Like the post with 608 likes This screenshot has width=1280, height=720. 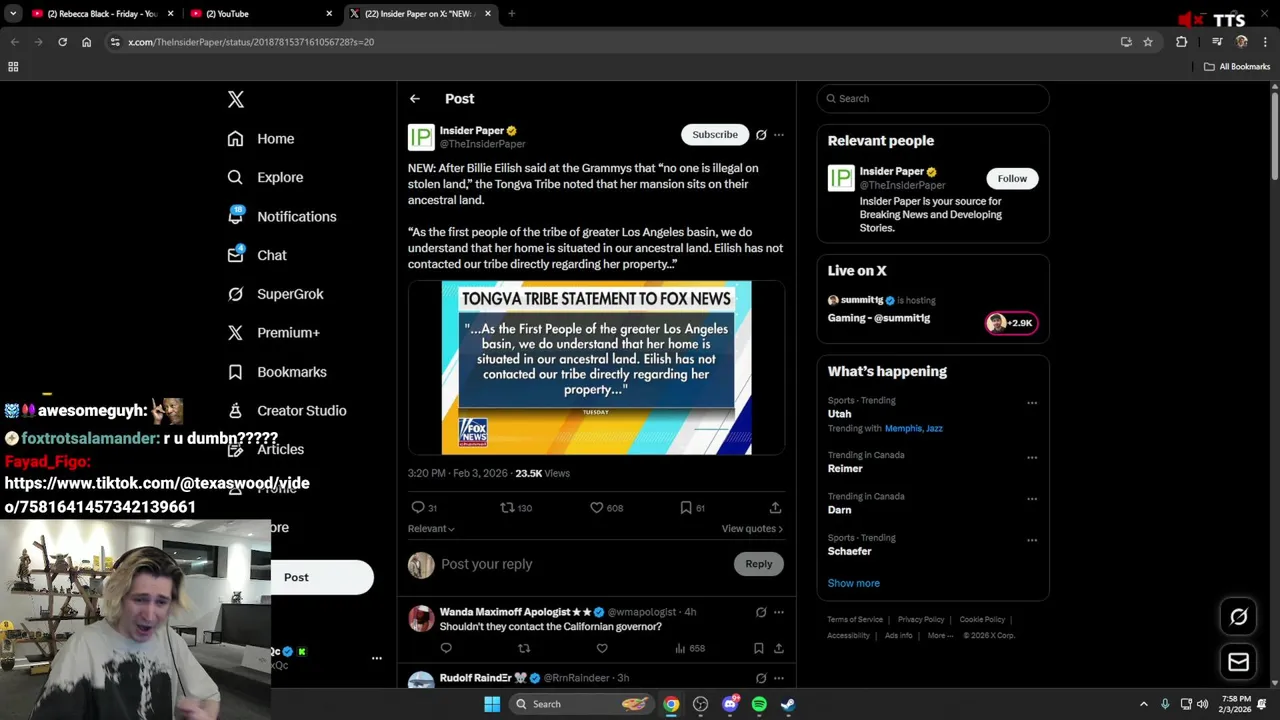pos(597,508)
